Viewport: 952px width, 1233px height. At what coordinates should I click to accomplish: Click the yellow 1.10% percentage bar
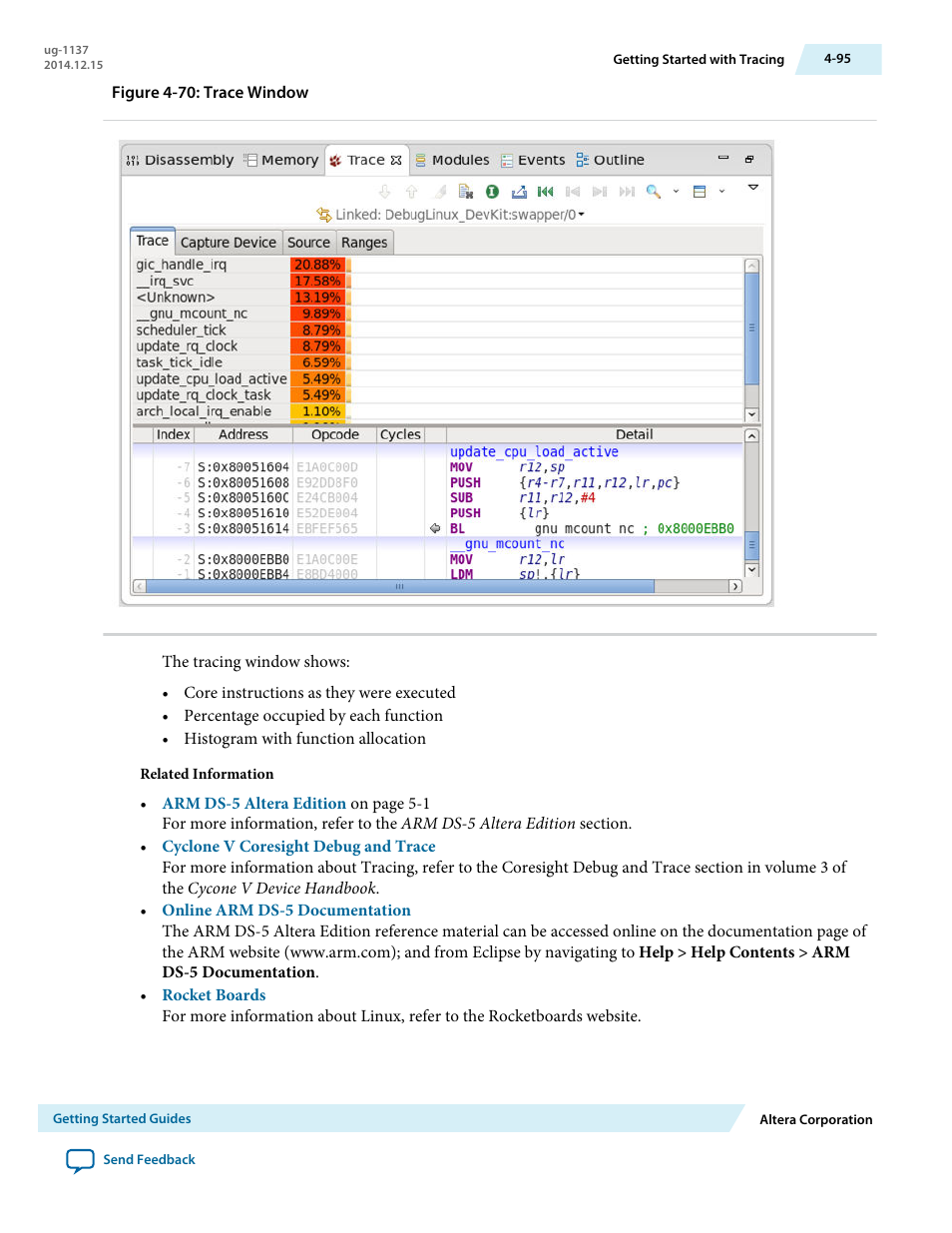[x=317, y=411]
